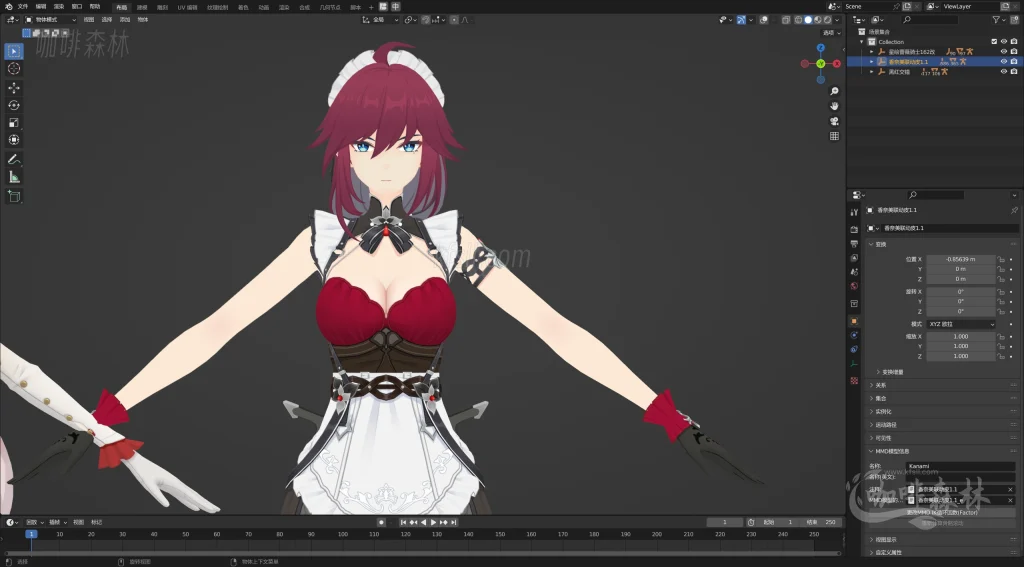Lock the Location X field
Image resolution: width=1024 pixels, height=567 pixels.
pos(1000,259)
